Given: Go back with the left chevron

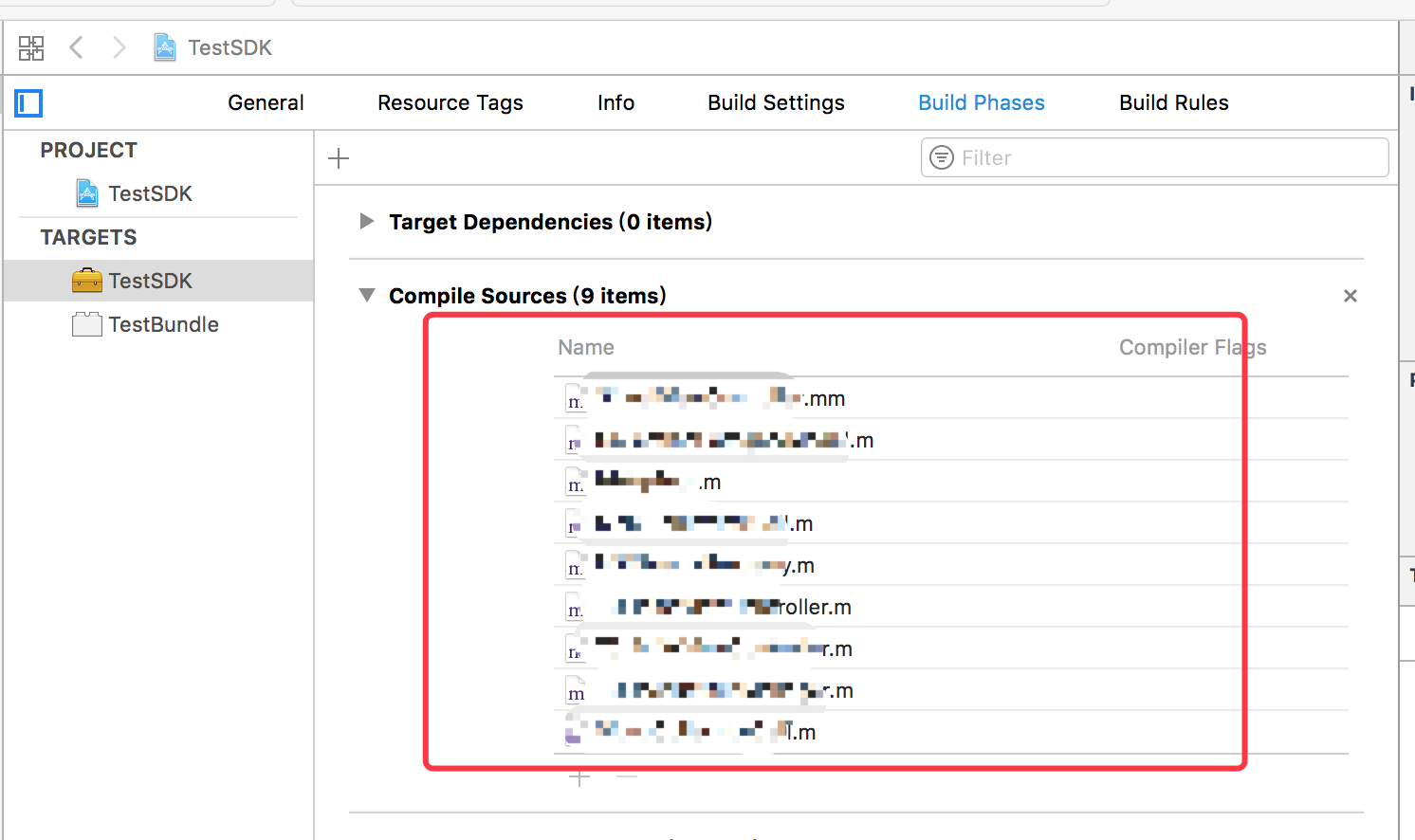Looking at the screenshot, I should point(77,47).
